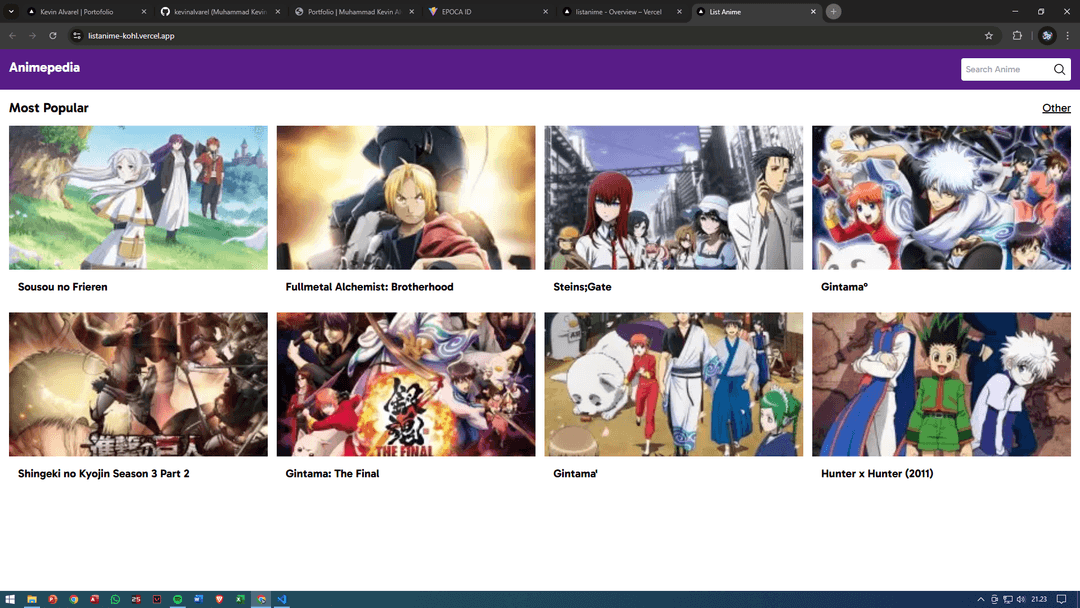Click the search magnifier icon in Animepedia
Viewport: 1080px width, 608px height.
click(1059, 69)
